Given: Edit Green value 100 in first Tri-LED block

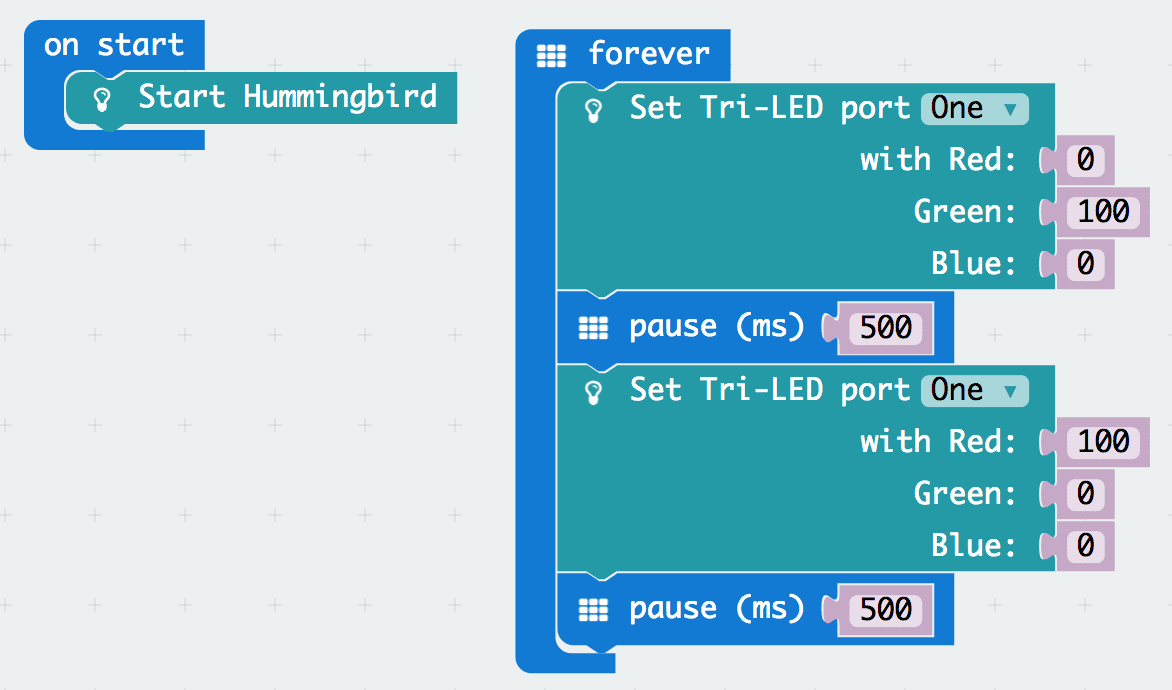Looking at the screenshot, I should [1103, 212].
